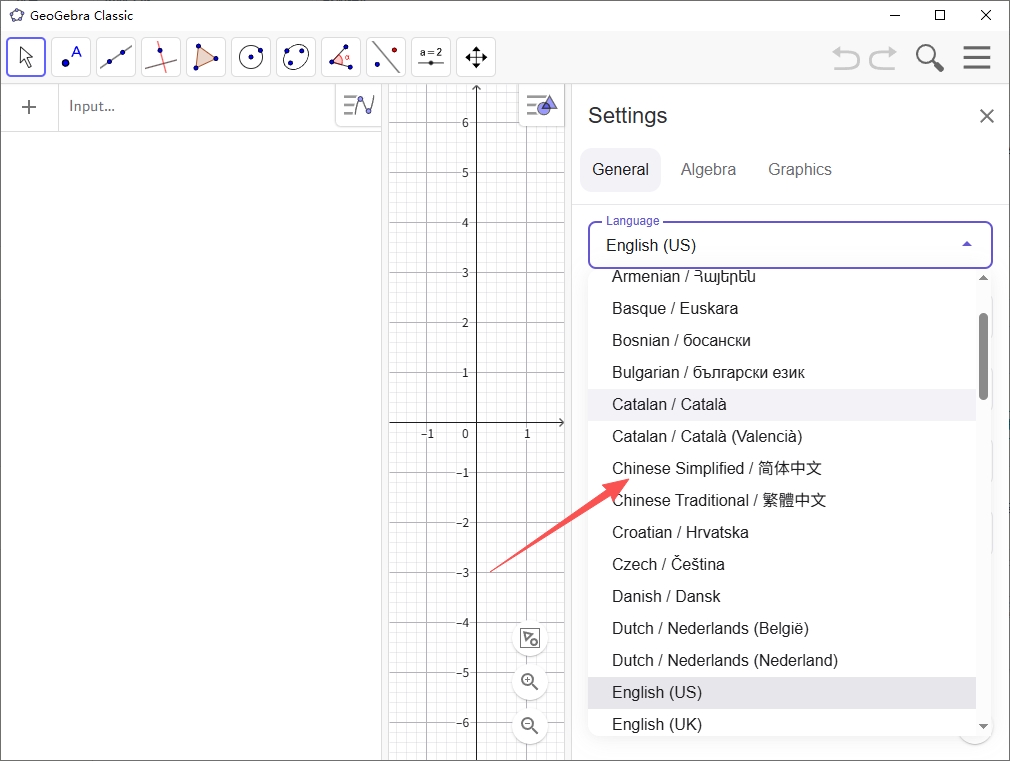Image resolution: width=1010 pixels, height=761 pixels.
Task: Open the search magnifier
Action: tap(929, 58)
